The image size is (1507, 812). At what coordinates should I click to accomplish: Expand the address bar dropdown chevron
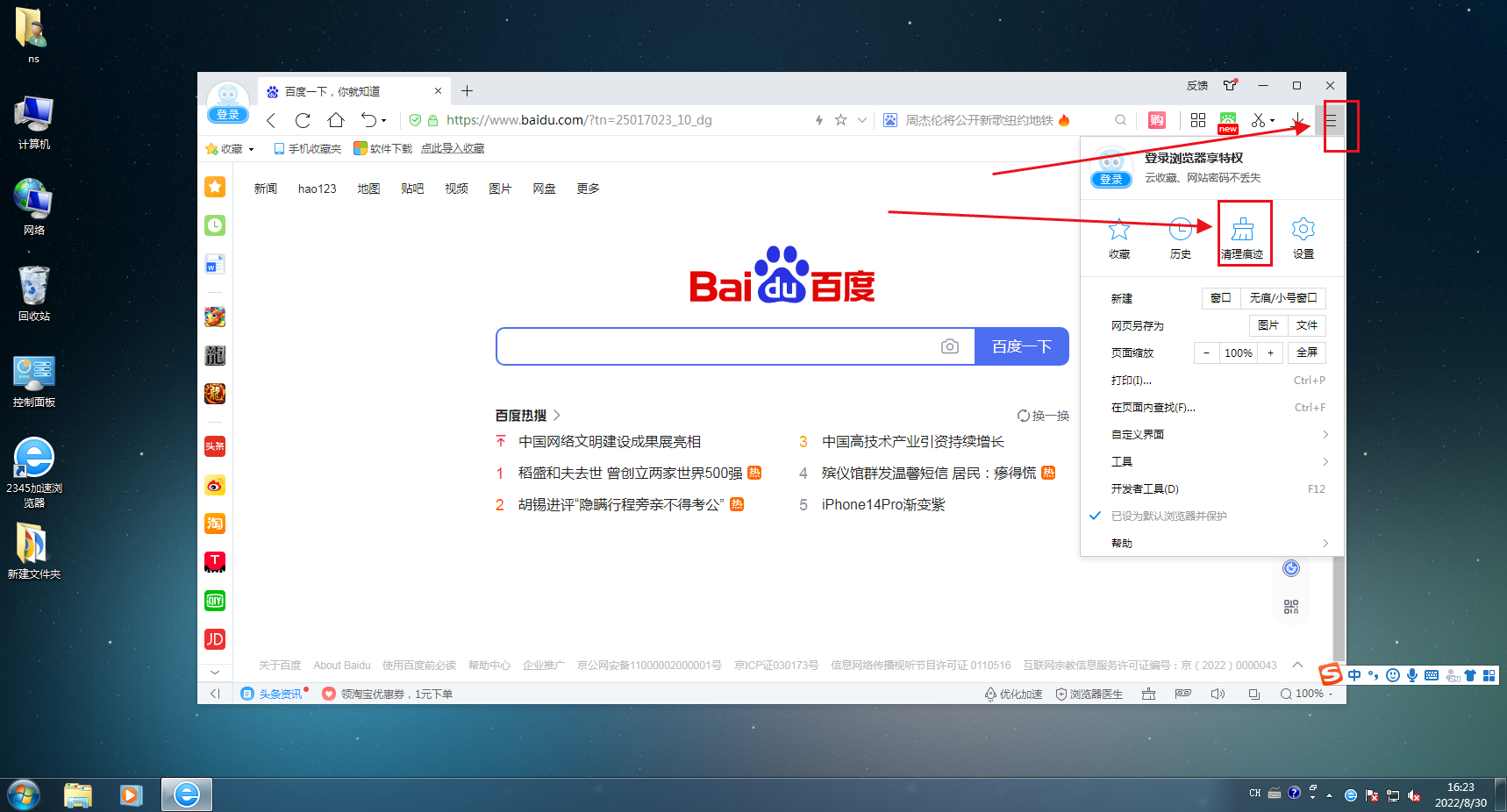(862, 120)
